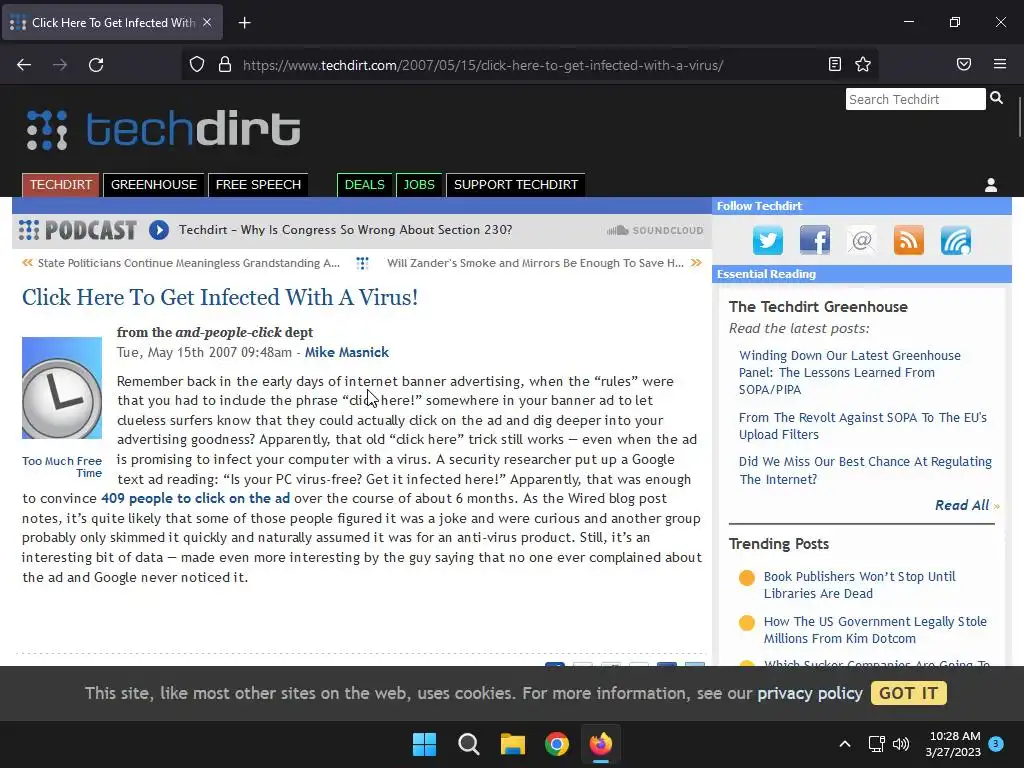
Task: Toggle reader view icon in address bar
Action: point(835,64)
